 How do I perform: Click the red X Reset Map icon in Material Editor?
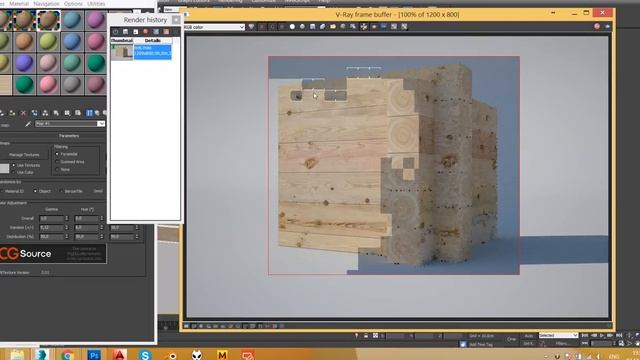pos(23,113)
